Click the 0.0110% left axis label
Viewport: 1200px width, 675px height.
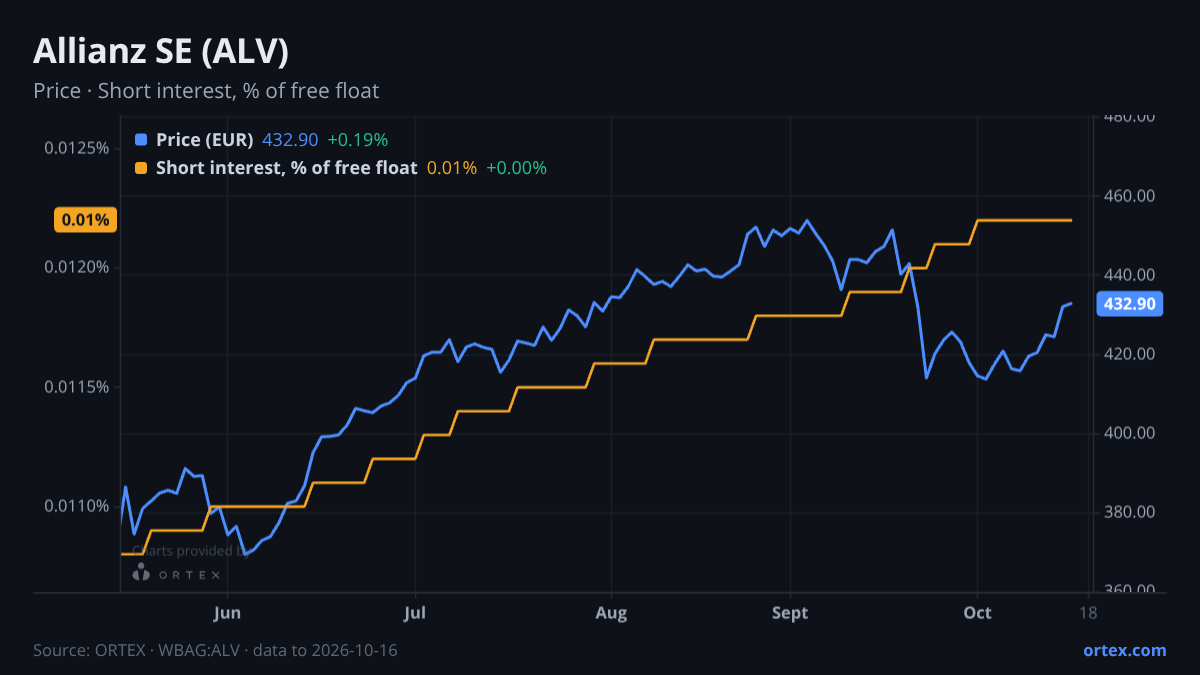pyautogui.click(x=76, y=506)
